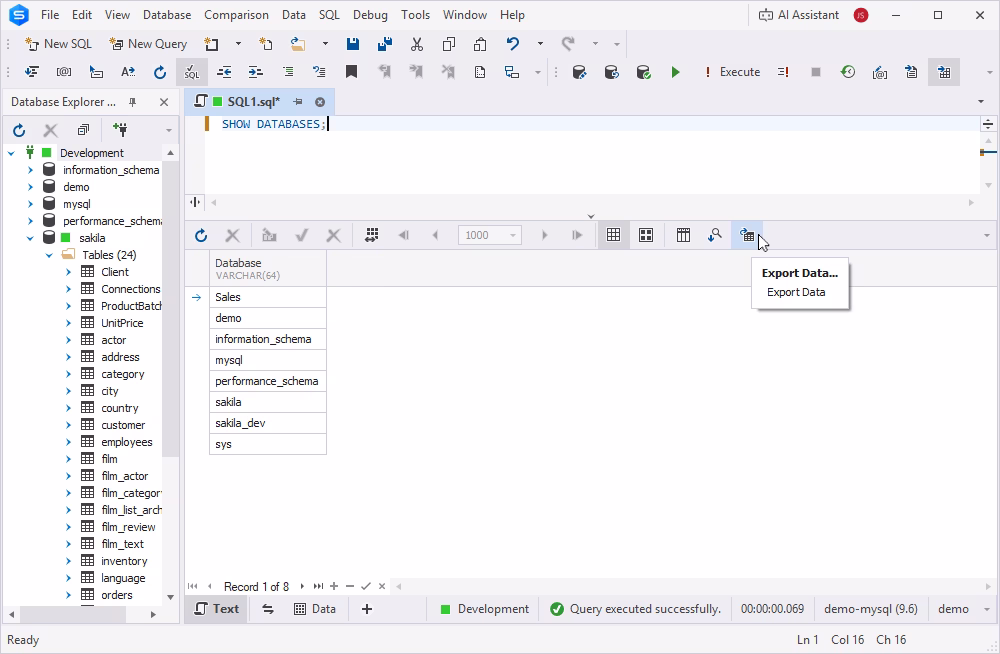Click the Paste clipboard icon
This screenshot has height=654, width=1000.
pos(480,44)
